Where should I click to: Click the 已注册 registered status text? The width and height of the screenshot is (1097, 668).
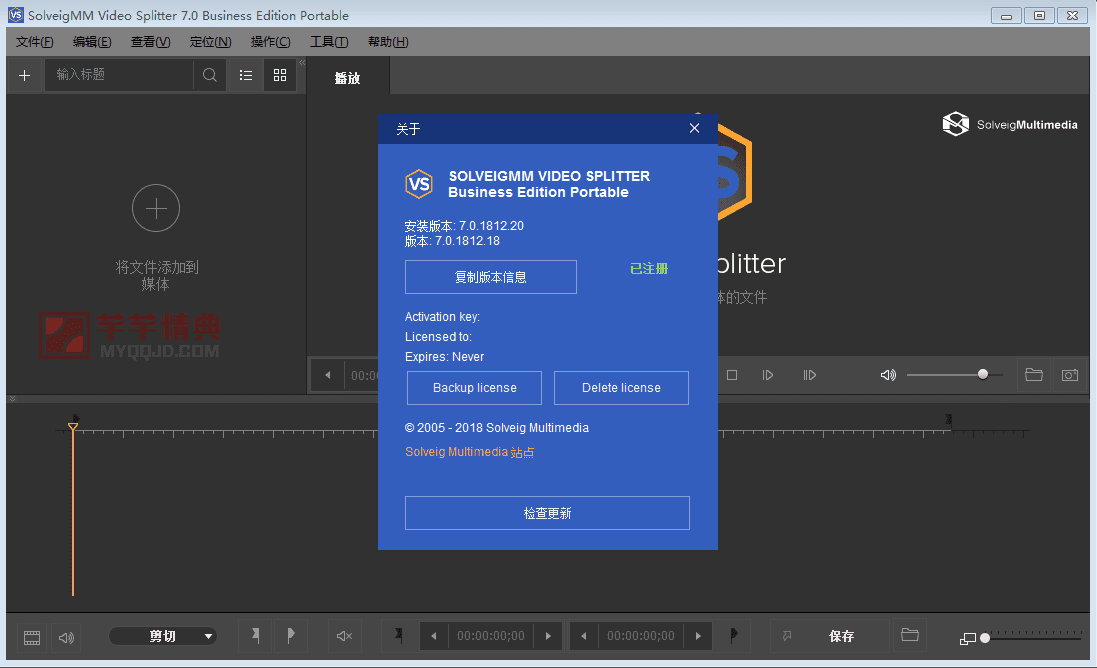pos(649,269)
